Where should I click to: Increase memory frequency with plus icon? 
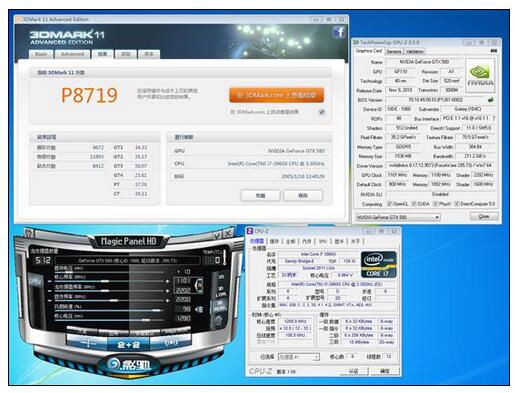point(168,301)
